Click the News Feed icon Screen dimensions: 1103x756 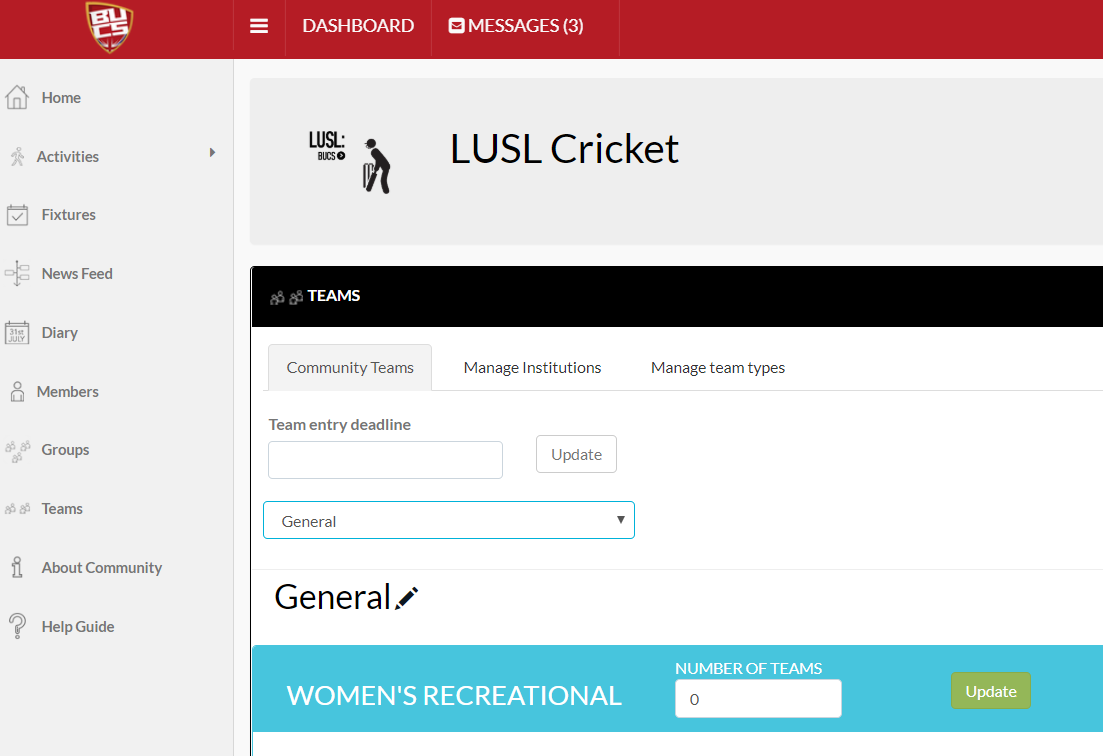tap(17, 273)
